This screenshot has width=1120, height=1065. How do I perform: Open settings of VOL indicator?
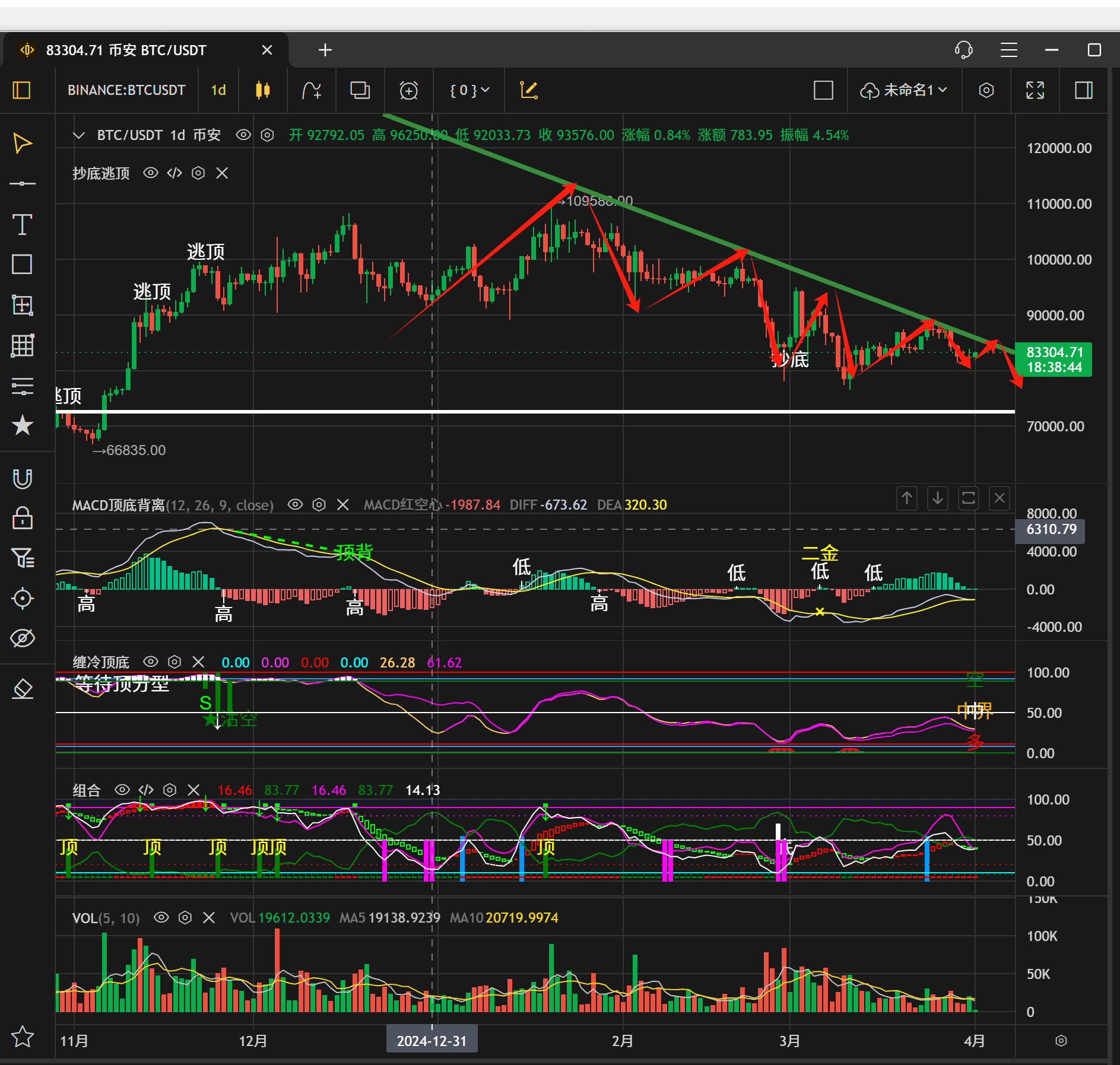coord(185,917)
